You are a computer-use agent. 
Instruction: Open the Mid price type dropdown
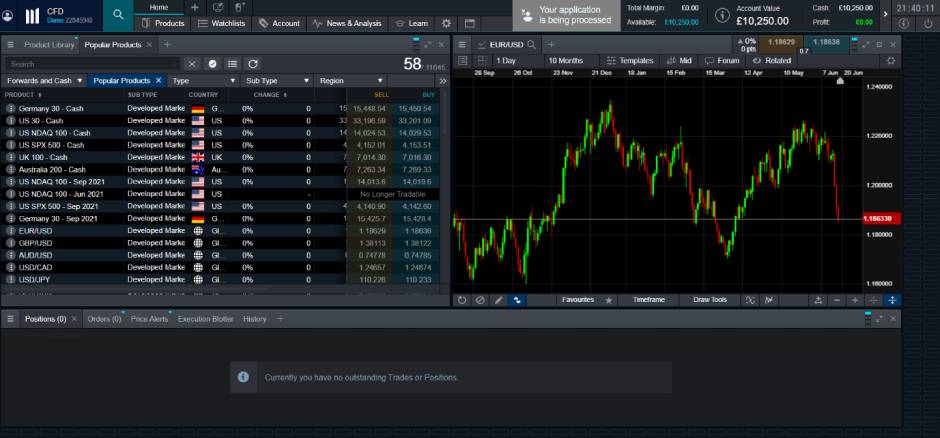[680, 61]
